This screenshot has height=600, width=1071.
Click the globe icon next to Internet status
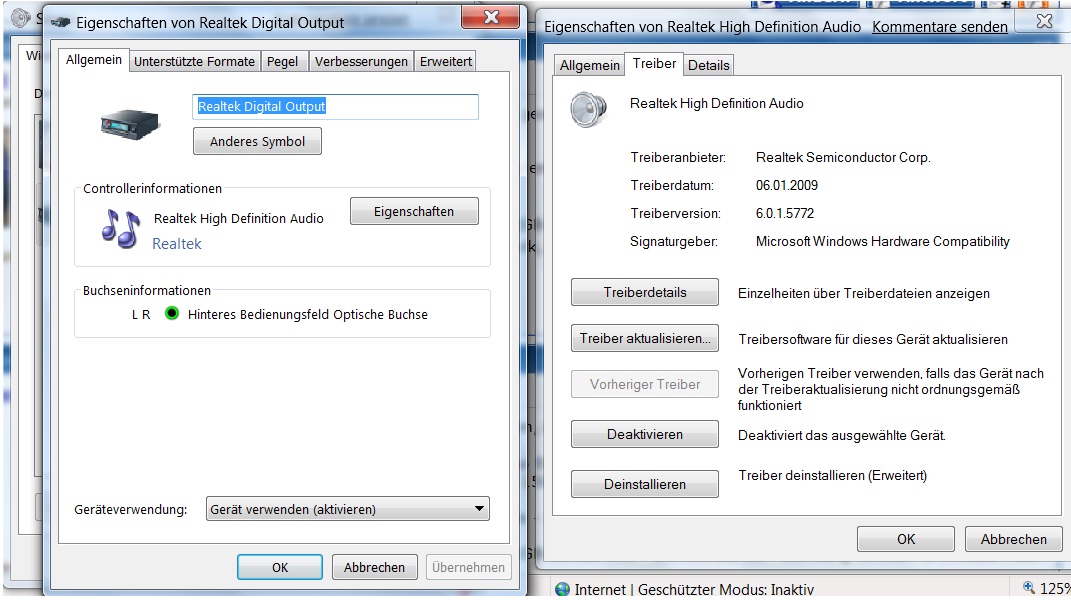click(x=562, y=589)
